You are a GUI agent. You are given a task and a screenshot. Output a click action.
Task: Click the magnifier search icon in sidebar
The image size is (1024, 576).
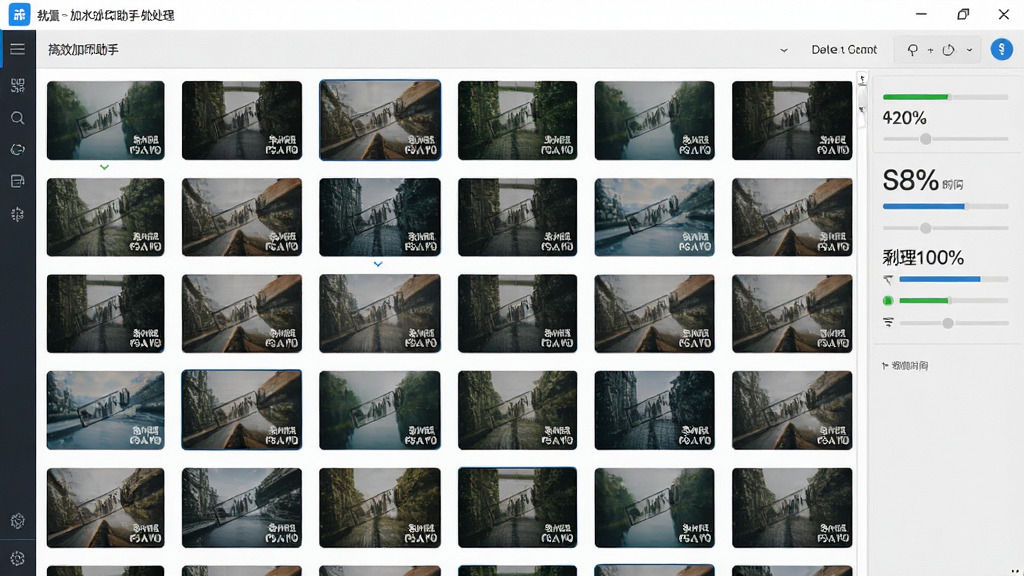[18, 118]
